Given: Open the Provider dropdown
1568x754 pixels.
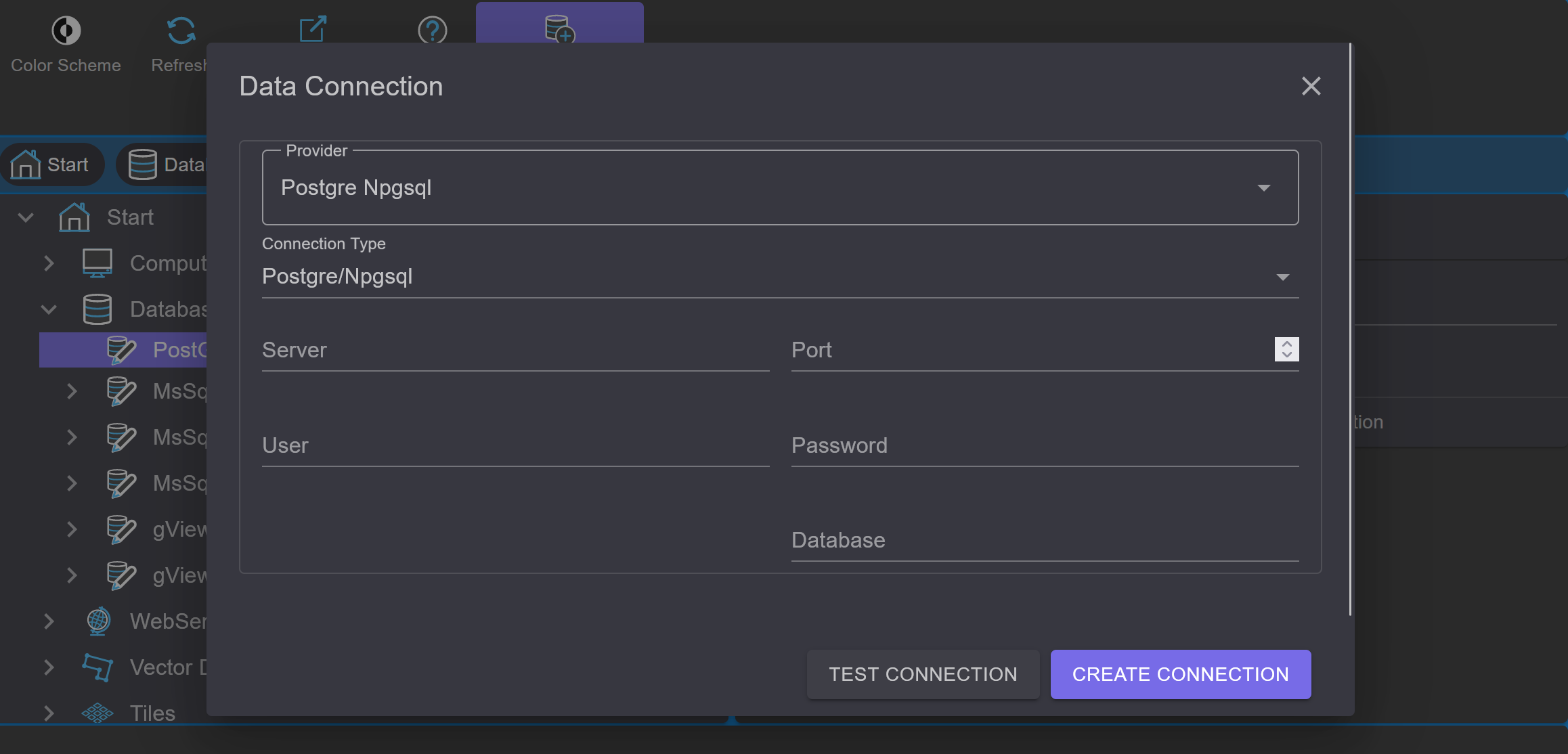Looking at the screenshot, I should pos(780,187).
